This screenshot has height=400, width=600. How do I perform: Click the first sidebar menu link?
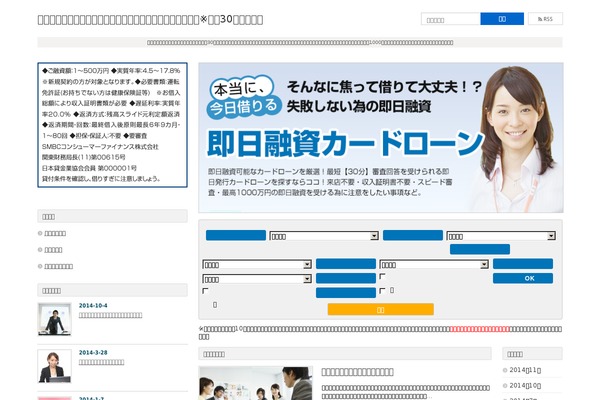pos(55,233)
